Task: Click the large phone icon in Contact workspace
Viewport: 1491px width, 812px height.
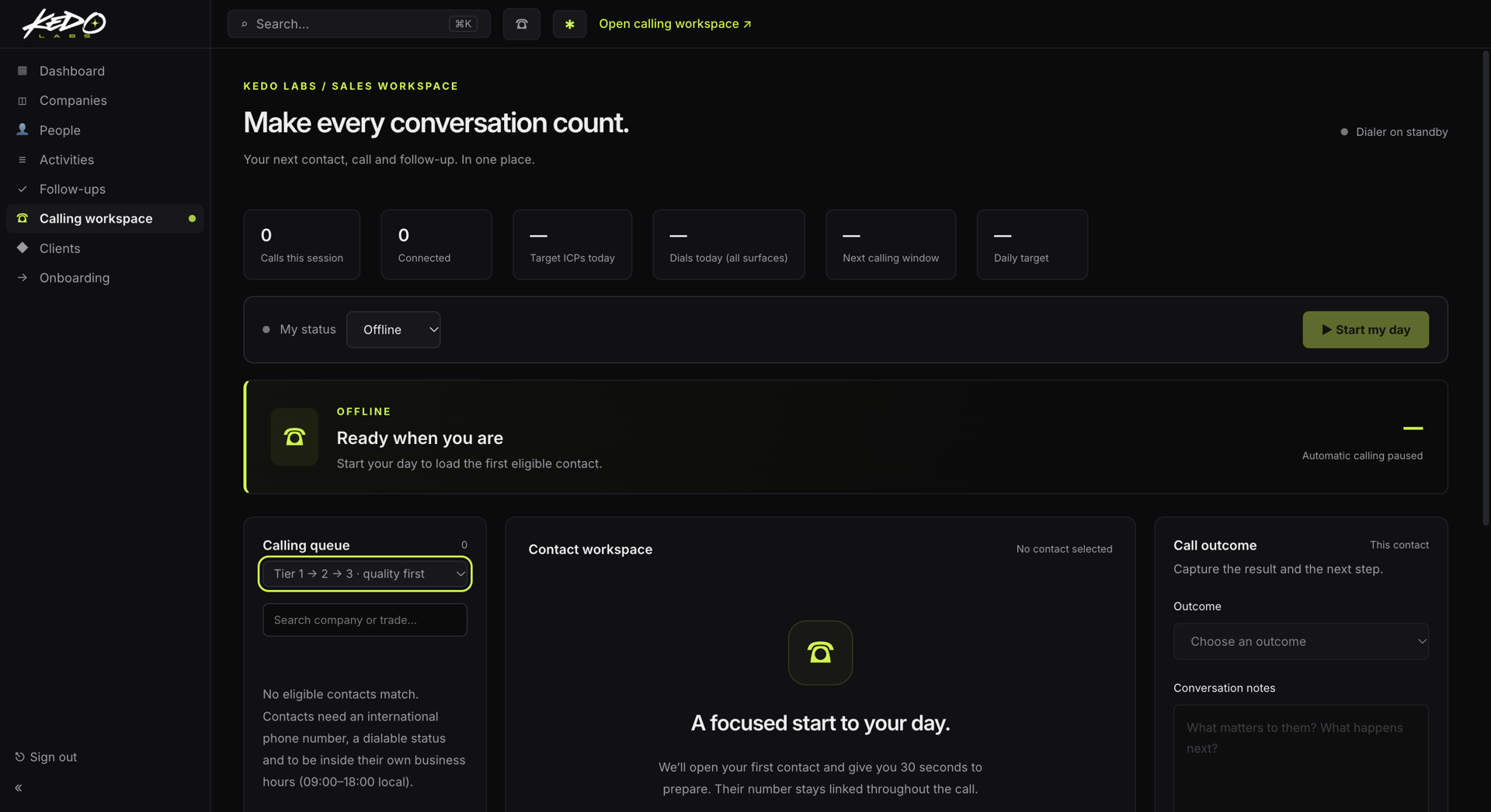Action: [x=820, y=653]
